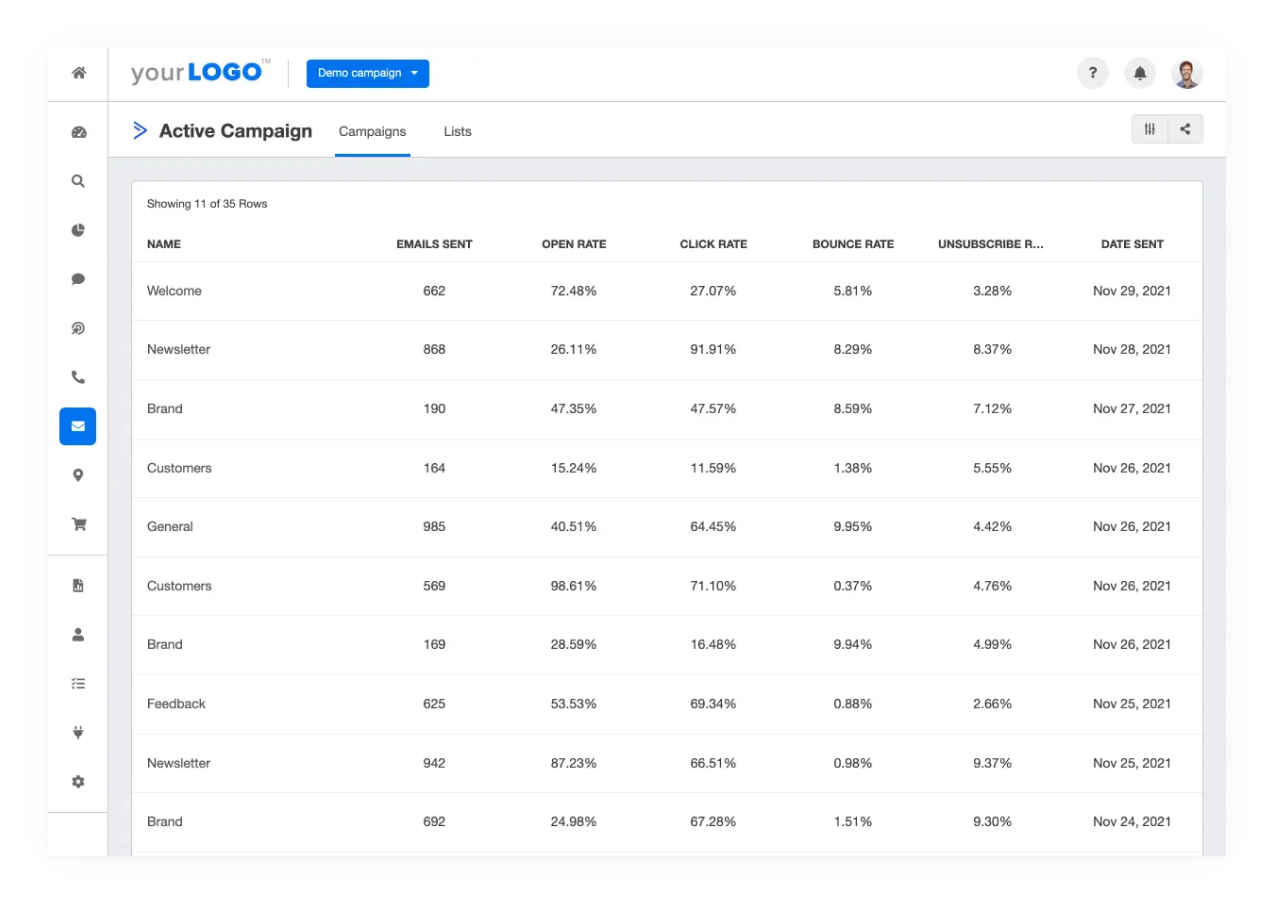Open the reports document icon
The height and width of the screenshot is (904, 1274).
click(x=78, y=585)
